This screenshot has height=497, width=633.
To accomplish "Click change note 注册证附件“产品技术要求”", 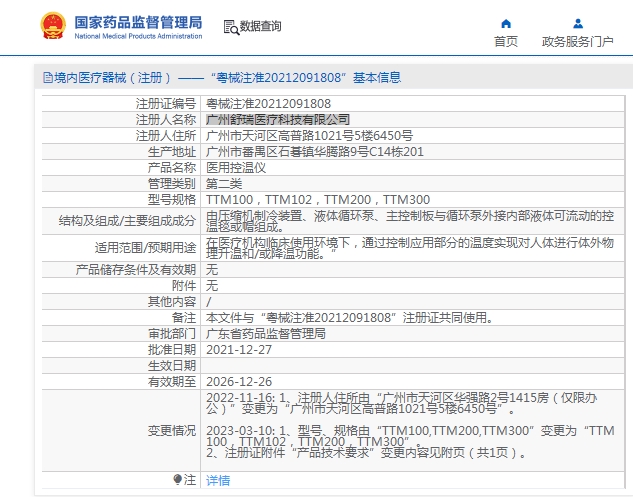I will [367, 453].
